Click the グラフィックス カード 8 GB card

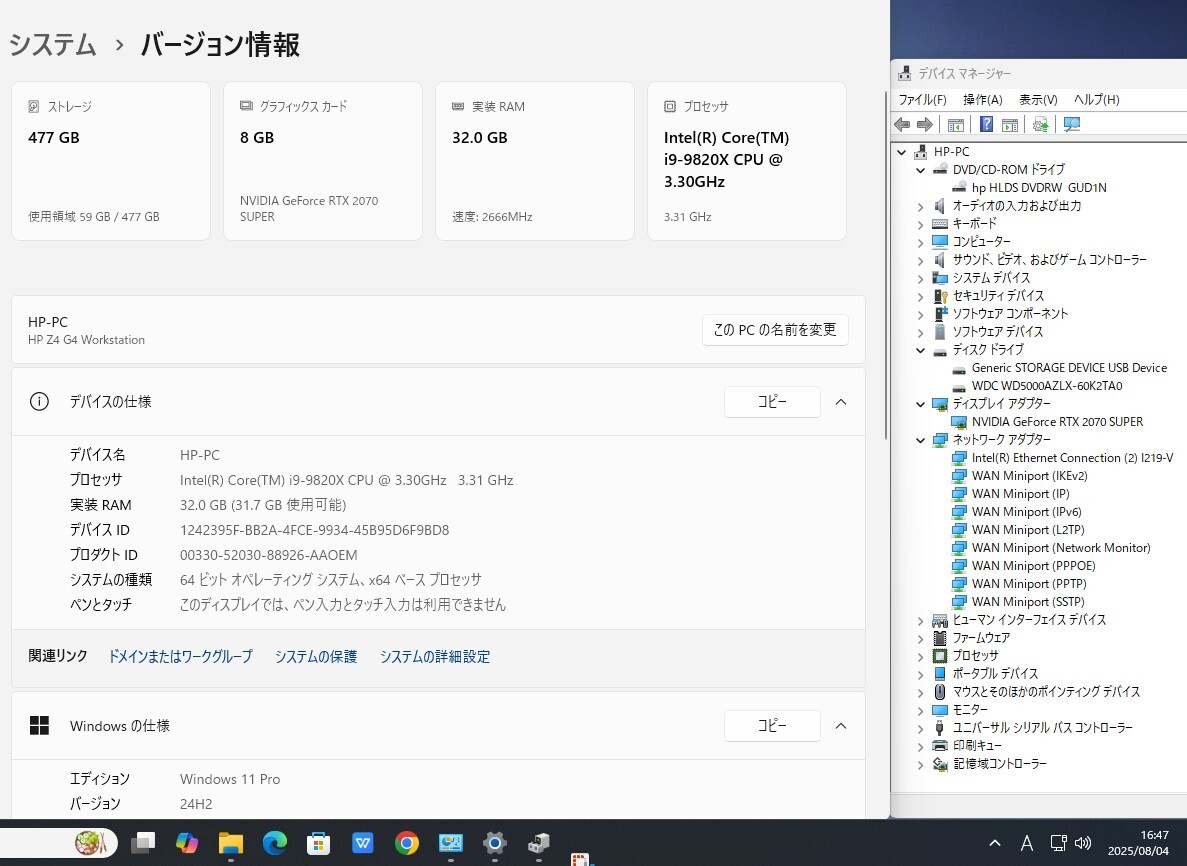(322, 161)
